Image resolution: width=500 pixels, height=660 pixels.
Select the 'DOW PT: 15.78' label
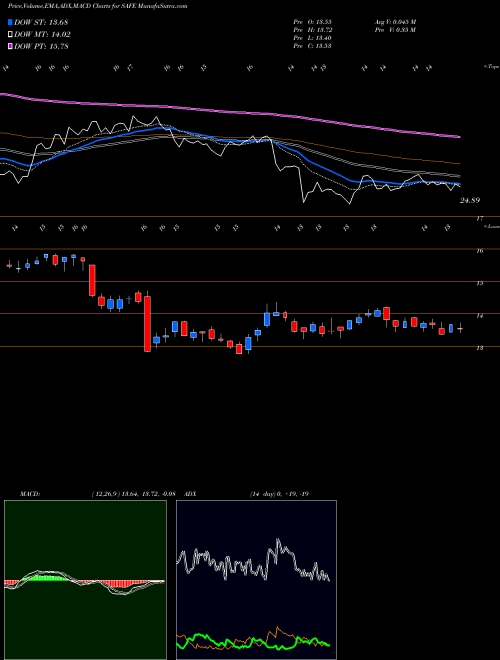click(42, 46)
